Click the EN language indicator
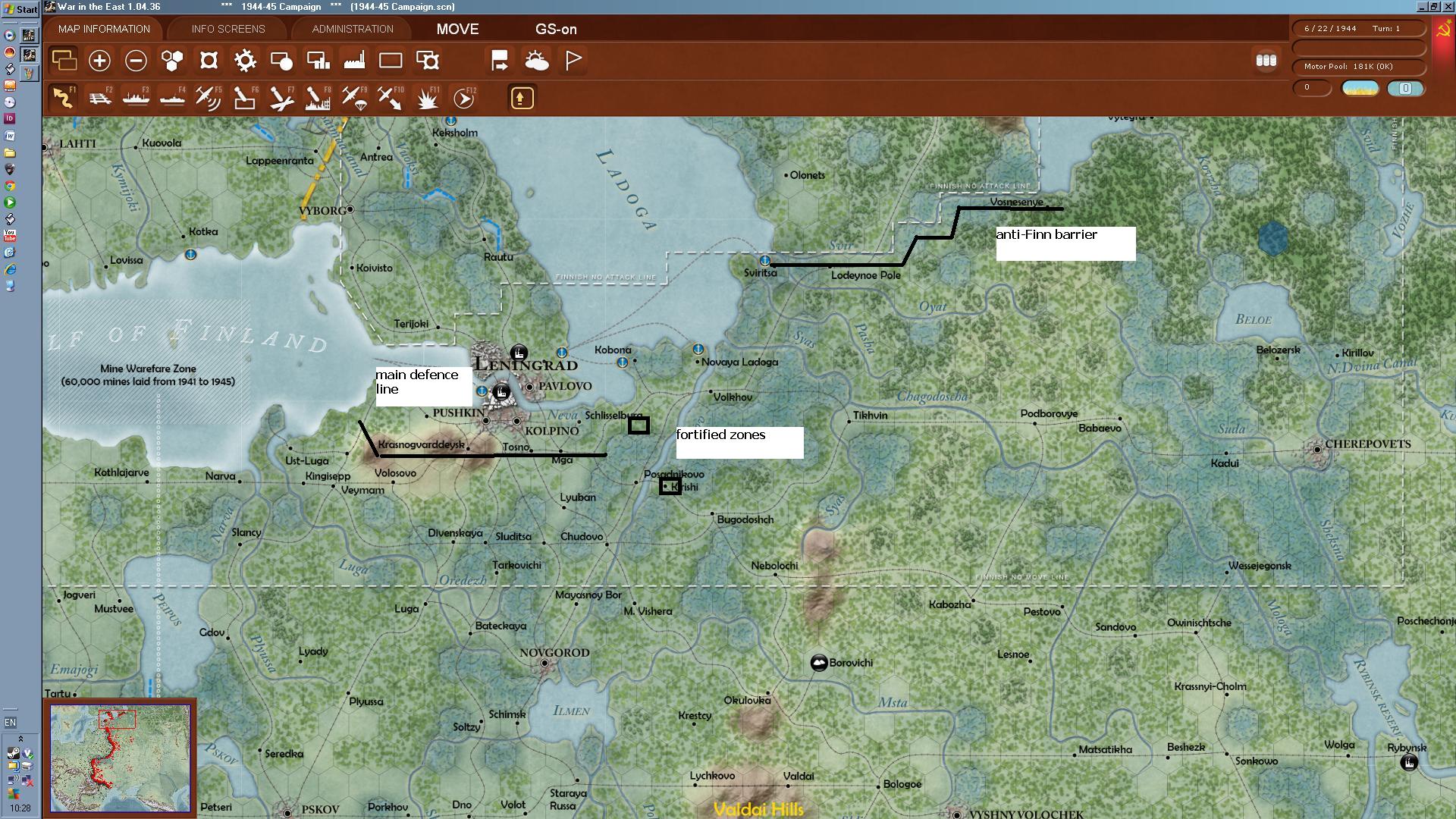 pos(10,722)
